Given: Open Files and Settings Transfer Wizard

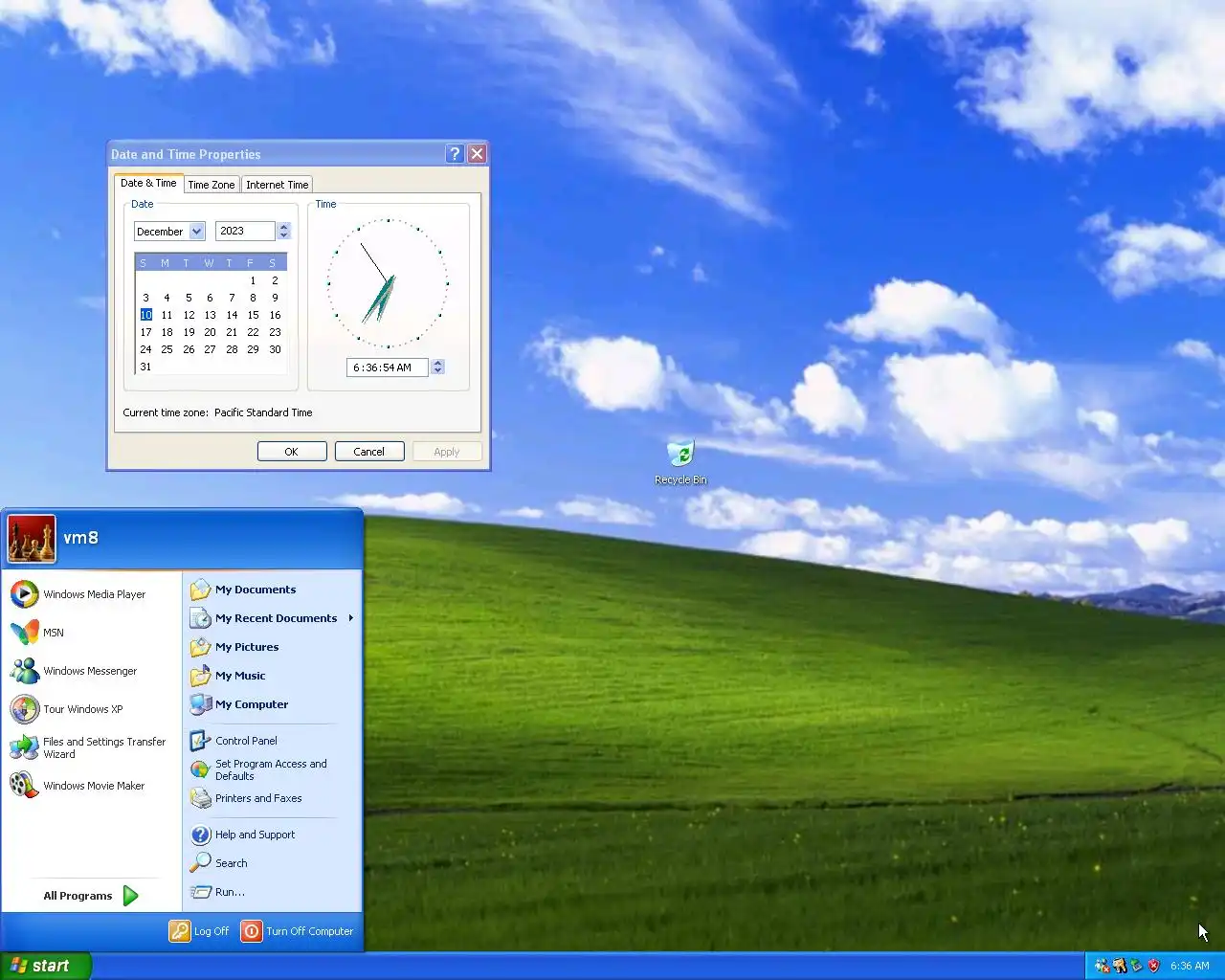Looking at the screenshot, I should (88, 747).
